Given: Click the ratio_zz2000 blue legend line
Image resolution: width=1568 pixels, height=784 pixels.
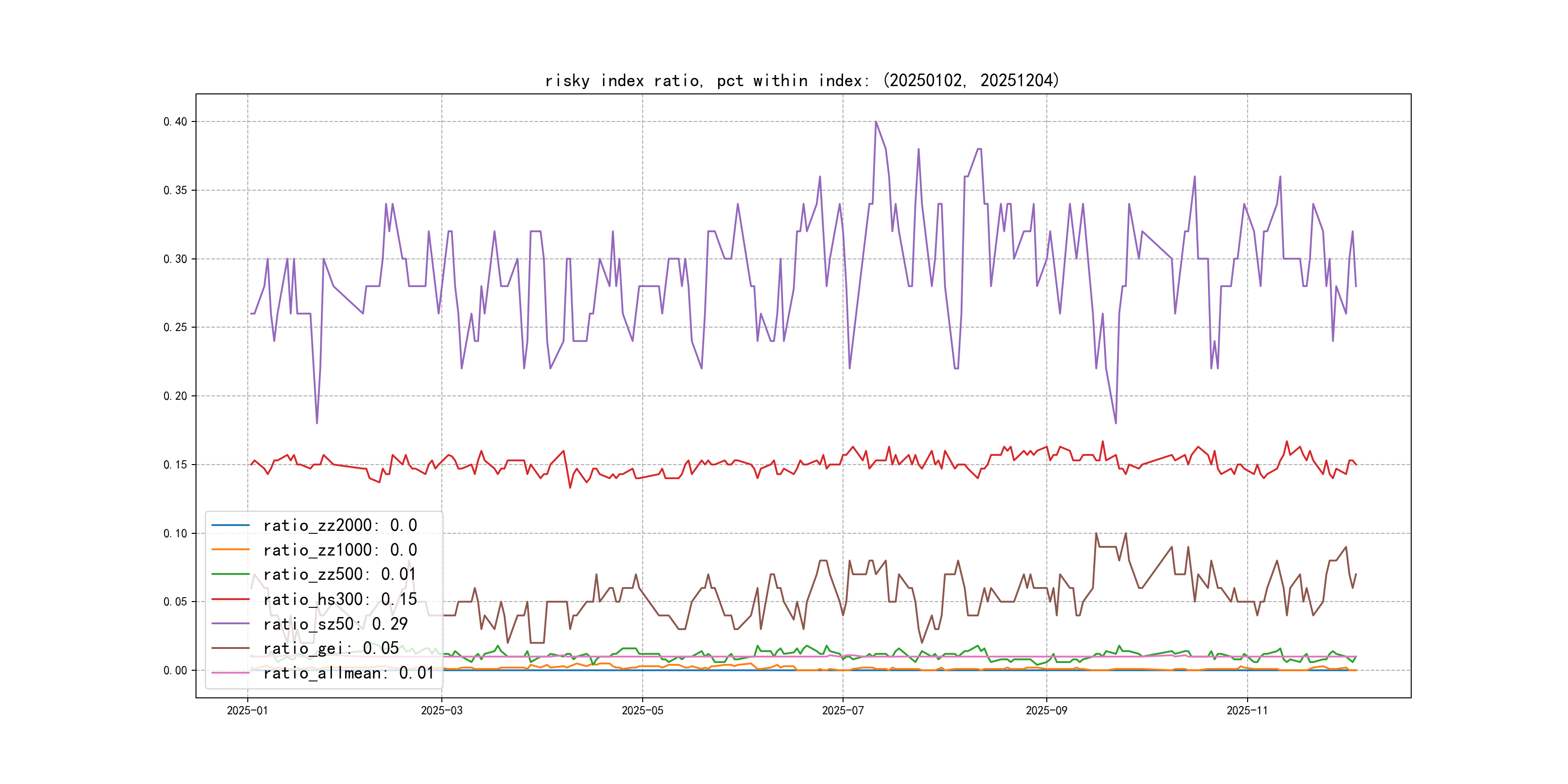Looking at the screenshot, I should point(230,525).
